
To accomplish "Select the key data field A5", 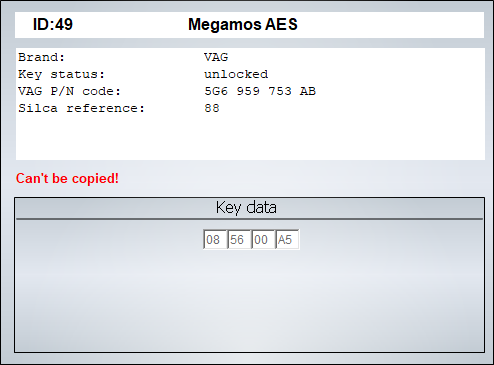I will pos(287,240).
